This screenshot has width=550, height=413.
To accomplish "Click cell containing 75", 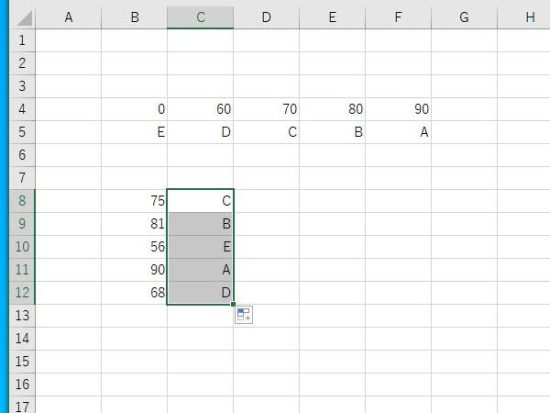I will point(134,201).
